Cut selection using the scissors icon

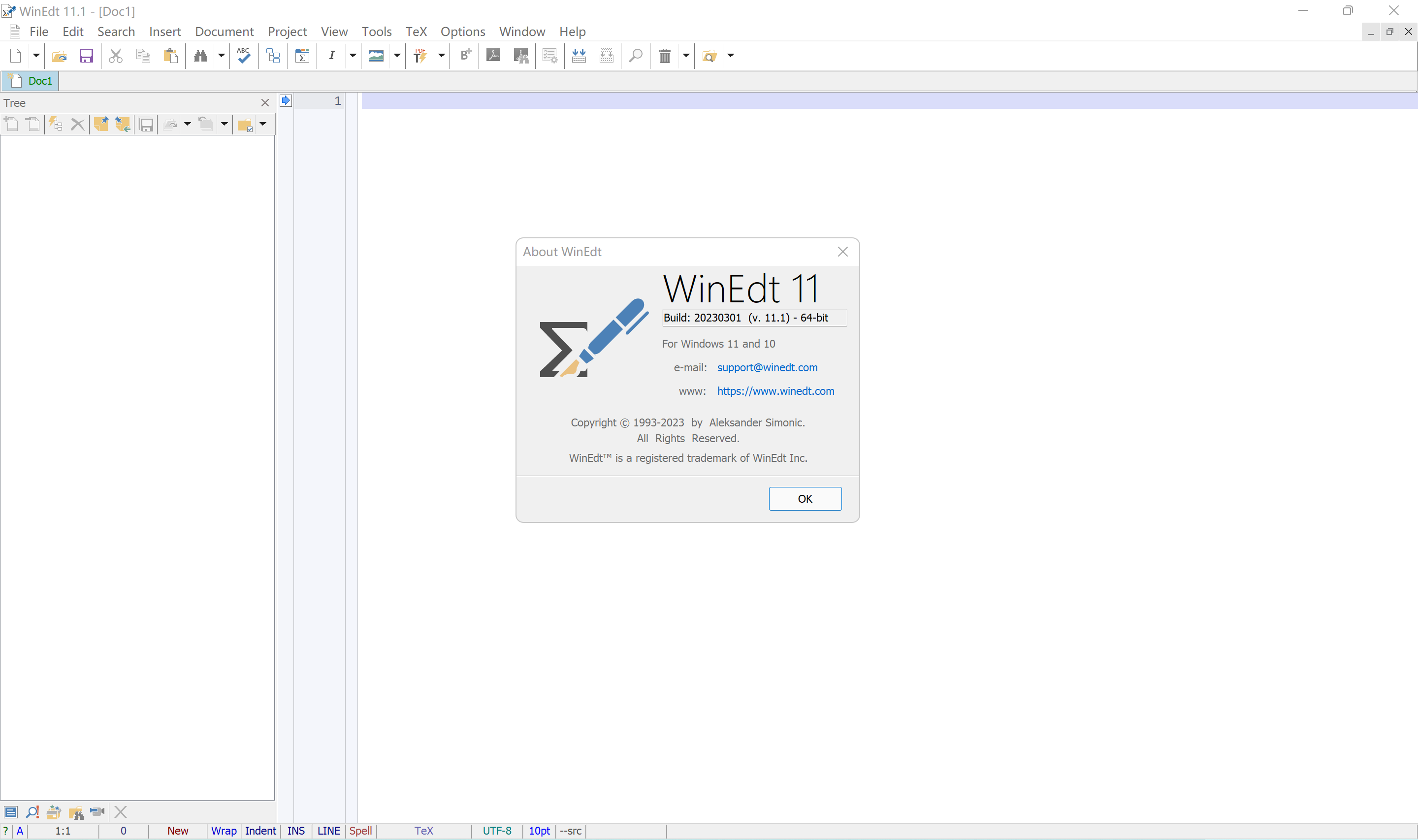115,56
